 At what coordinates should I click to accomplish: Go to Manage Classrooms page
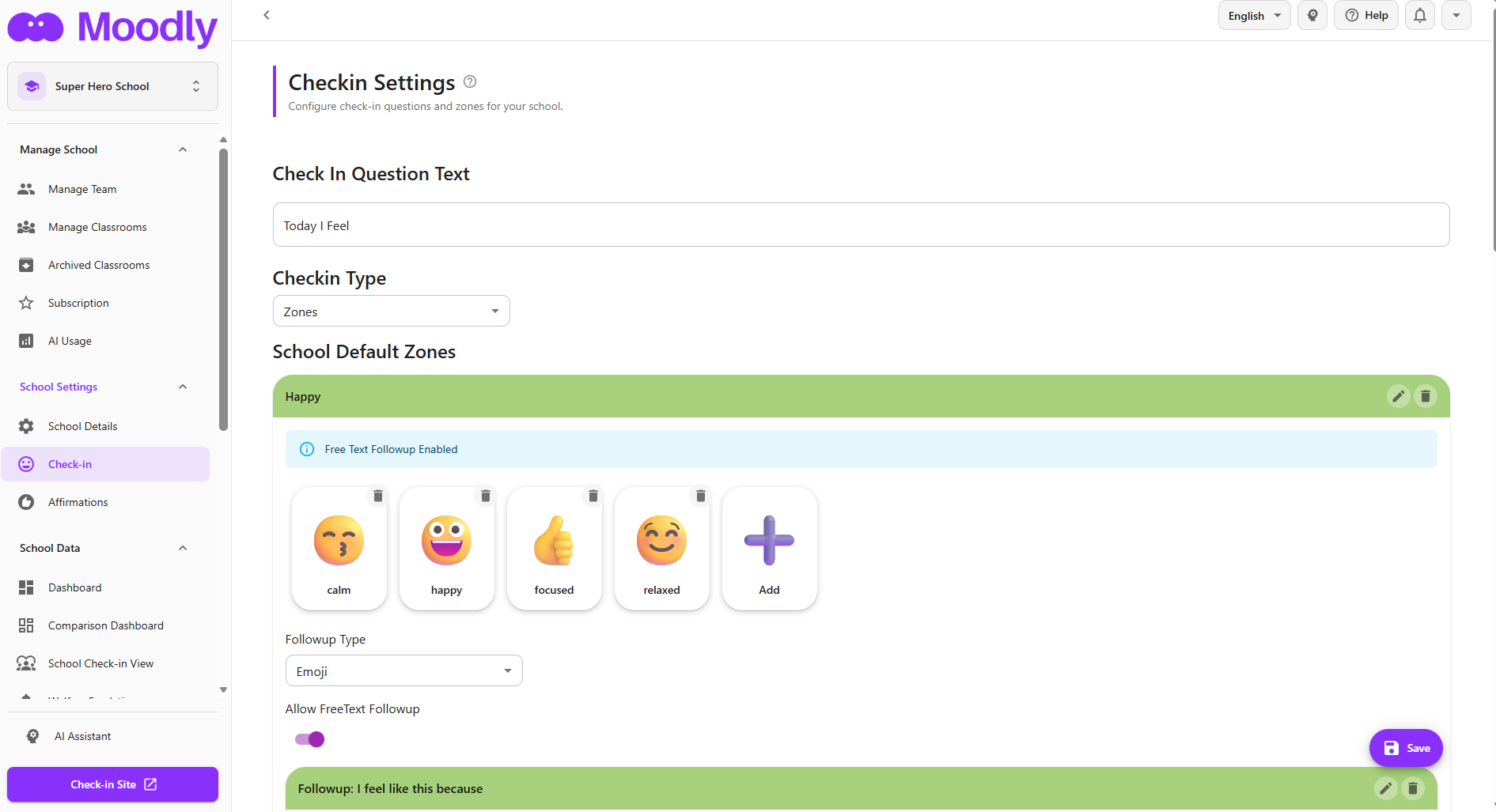pyautogui.click(x=97, y=227)
